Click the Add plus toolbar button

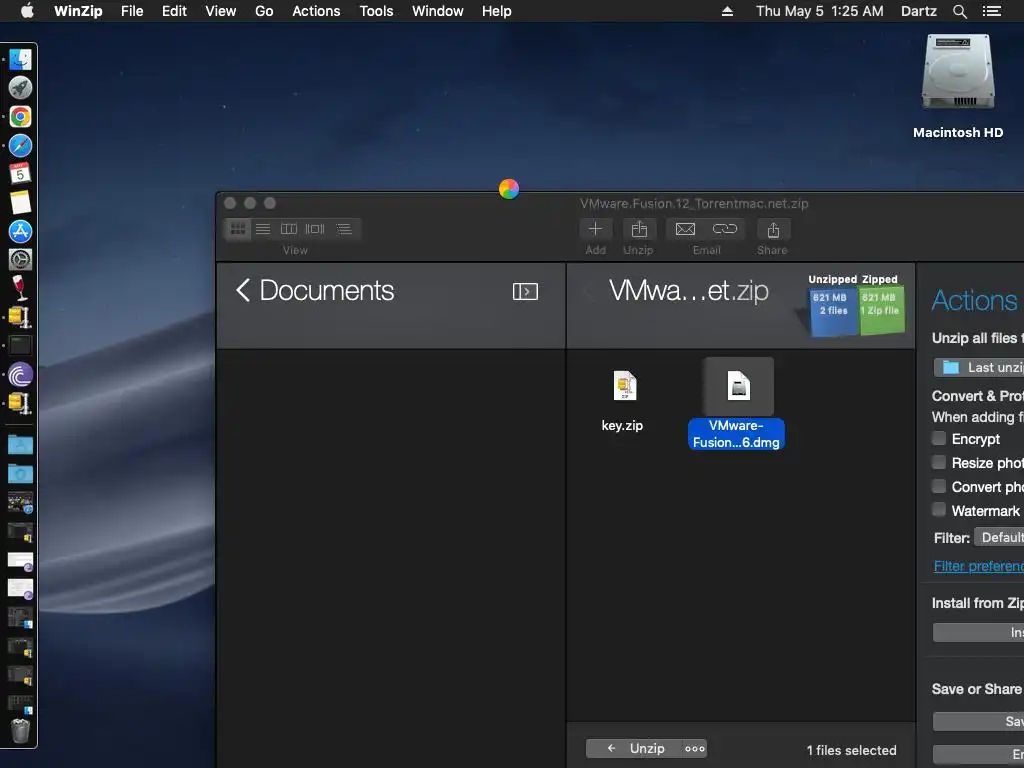click(x=596, y=229)
